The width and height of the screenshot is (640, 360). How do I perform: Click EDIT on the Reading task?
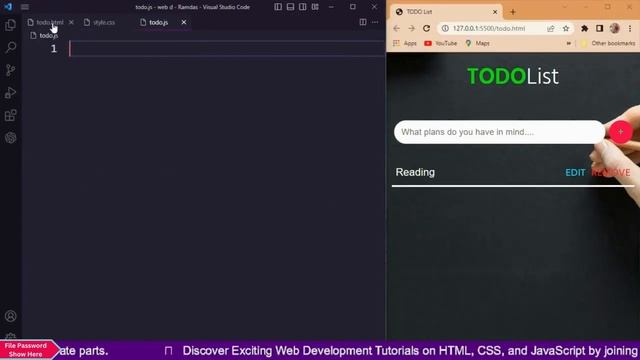pyautogui.click(x=575, y=173)
